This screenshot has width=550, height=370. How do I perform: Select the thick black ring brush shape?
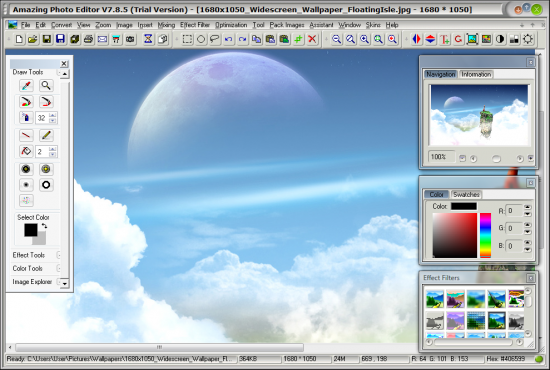[x=46, y=185]
